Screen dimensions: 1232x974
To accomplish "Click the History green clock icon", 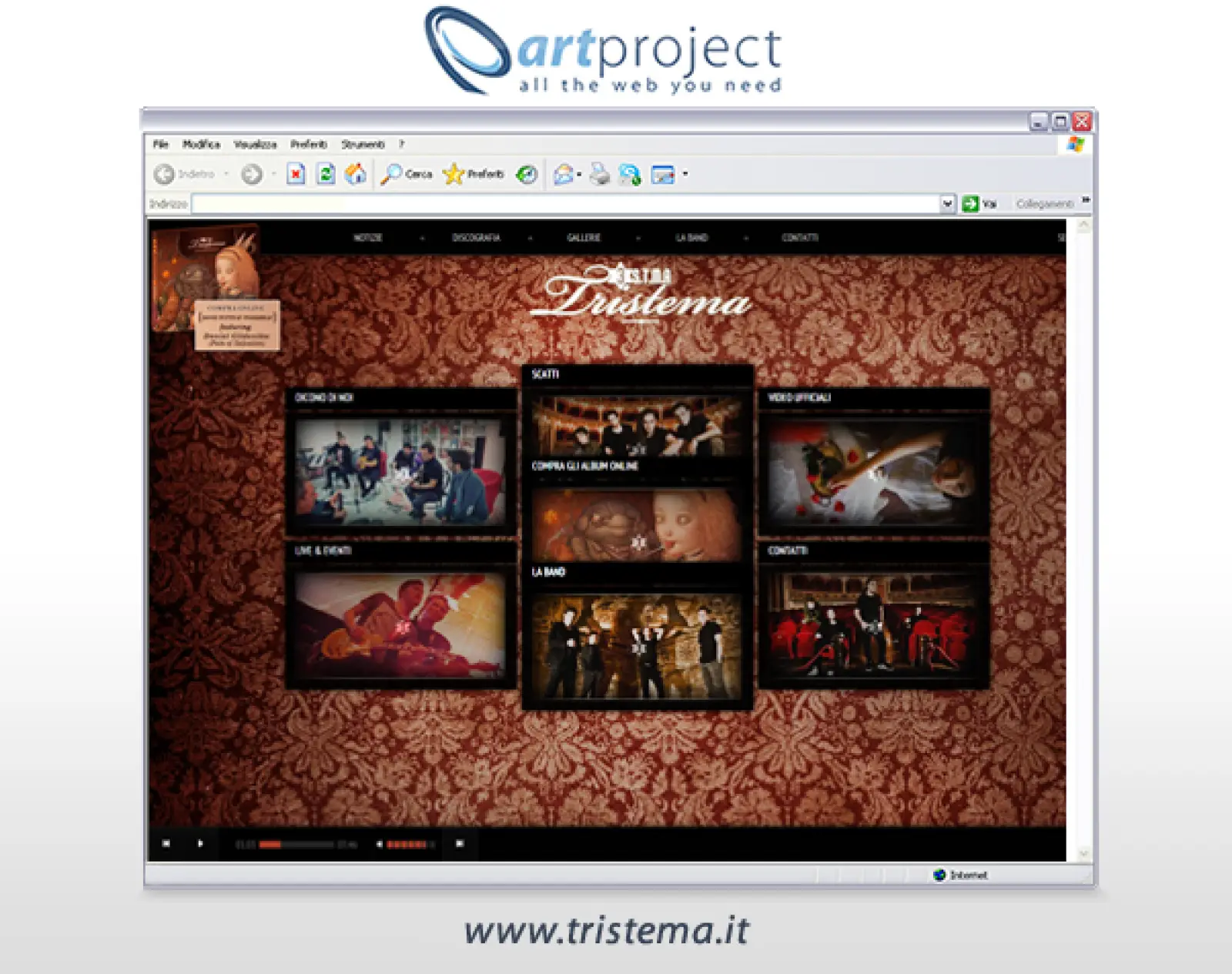I will click(x=527, y=175).
